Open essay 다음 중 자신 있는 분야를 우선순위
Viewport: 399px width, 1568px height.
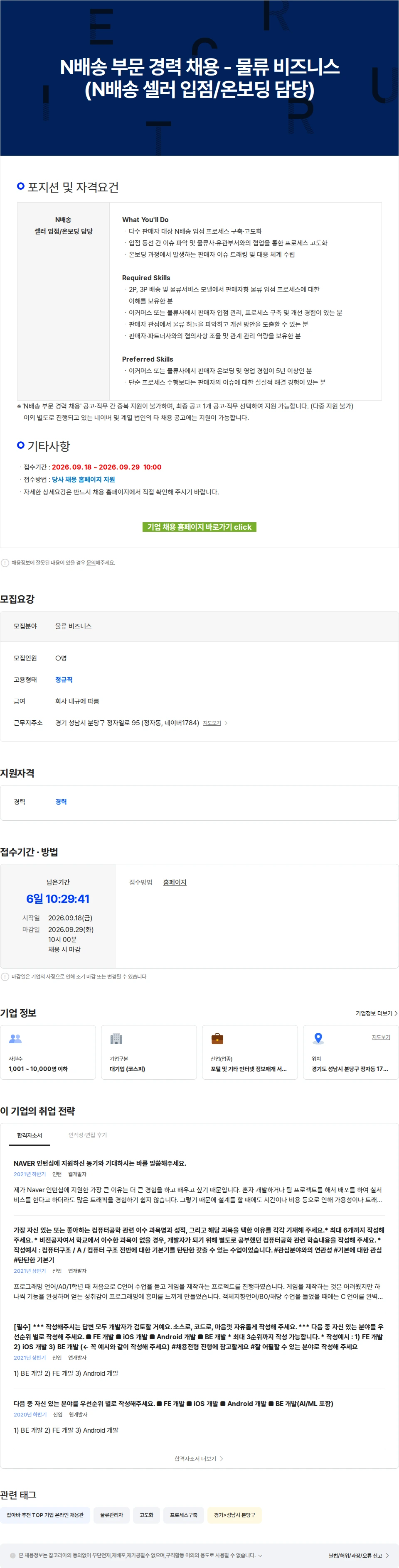coord(174,1404)
